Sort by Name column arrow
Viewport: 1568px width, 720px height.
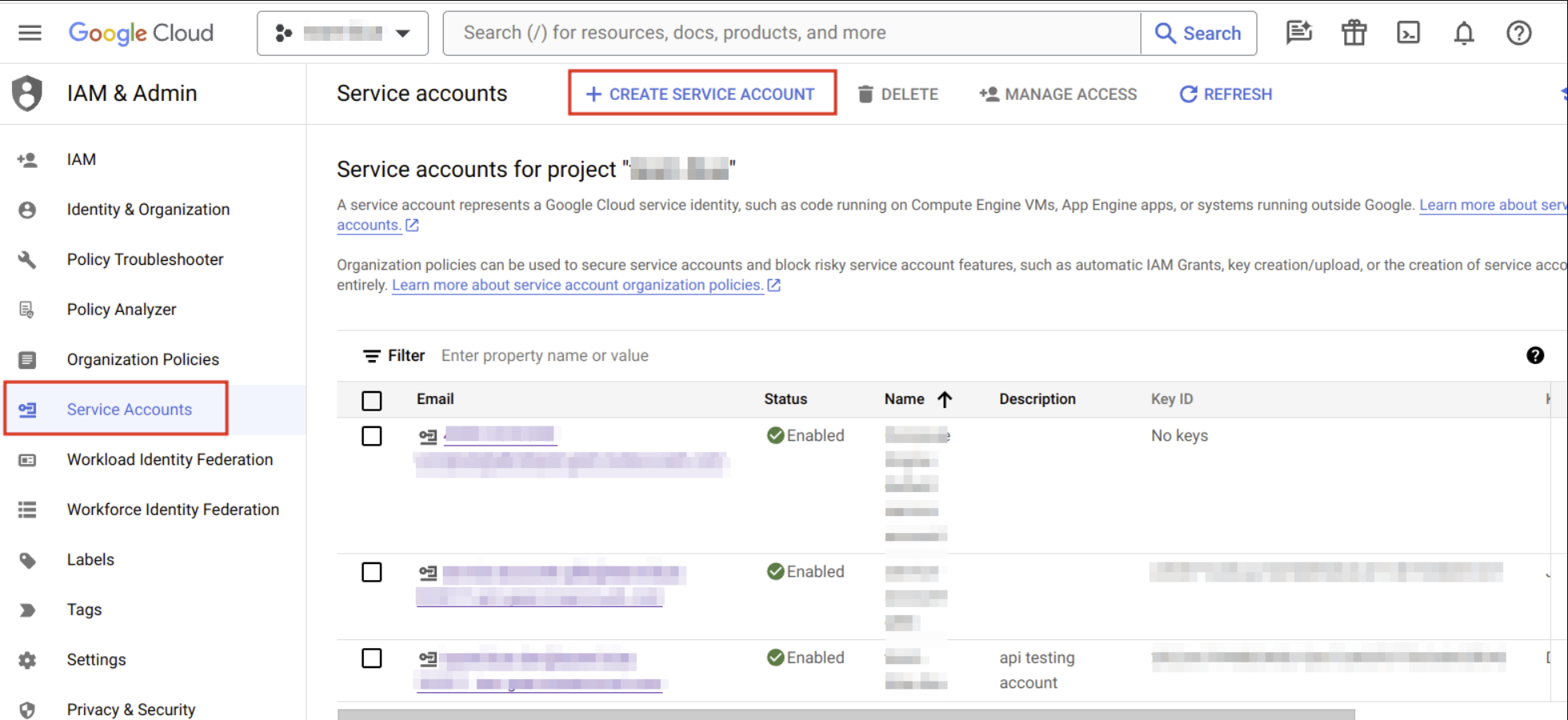944,399
